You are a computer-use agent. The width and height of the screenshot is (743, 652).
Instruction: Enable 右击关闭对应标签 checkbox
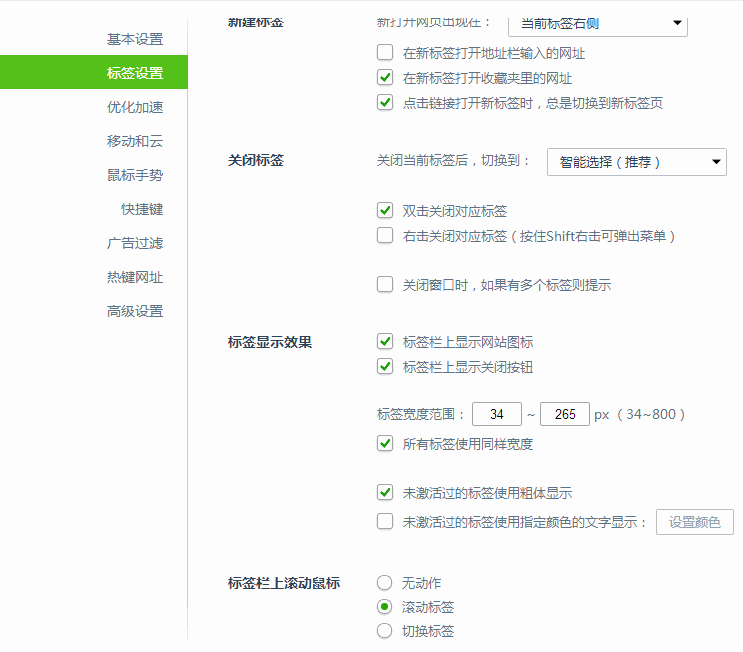[385, 236]
